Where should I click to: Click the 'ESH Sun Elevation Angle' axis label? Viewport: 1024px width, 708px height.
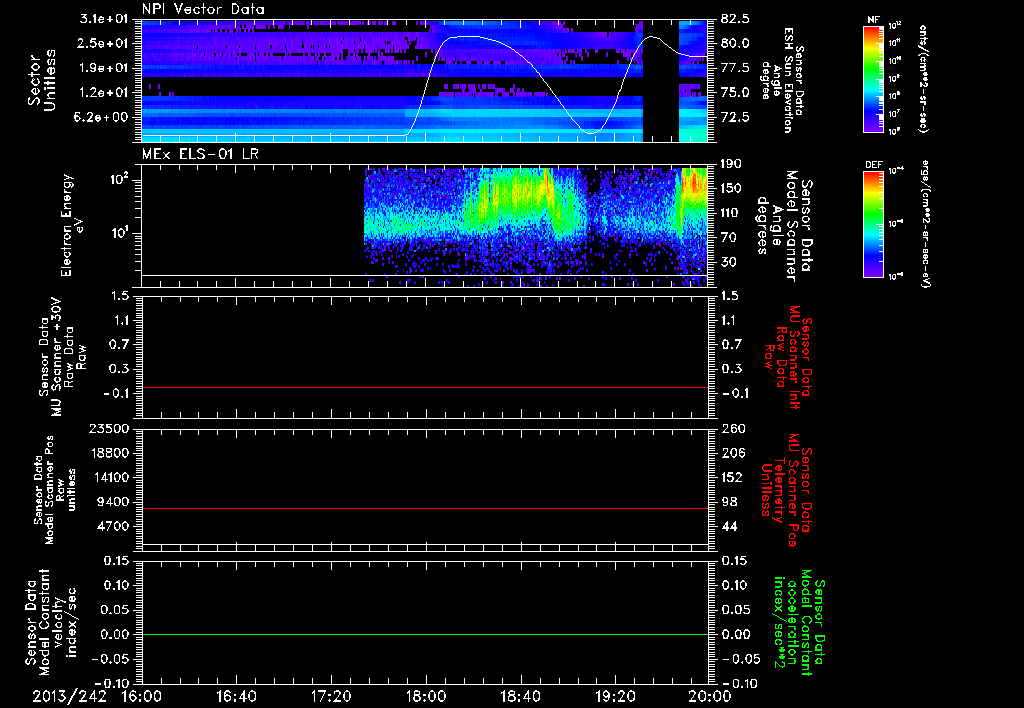pyautogui.click(x=782, y=80)
